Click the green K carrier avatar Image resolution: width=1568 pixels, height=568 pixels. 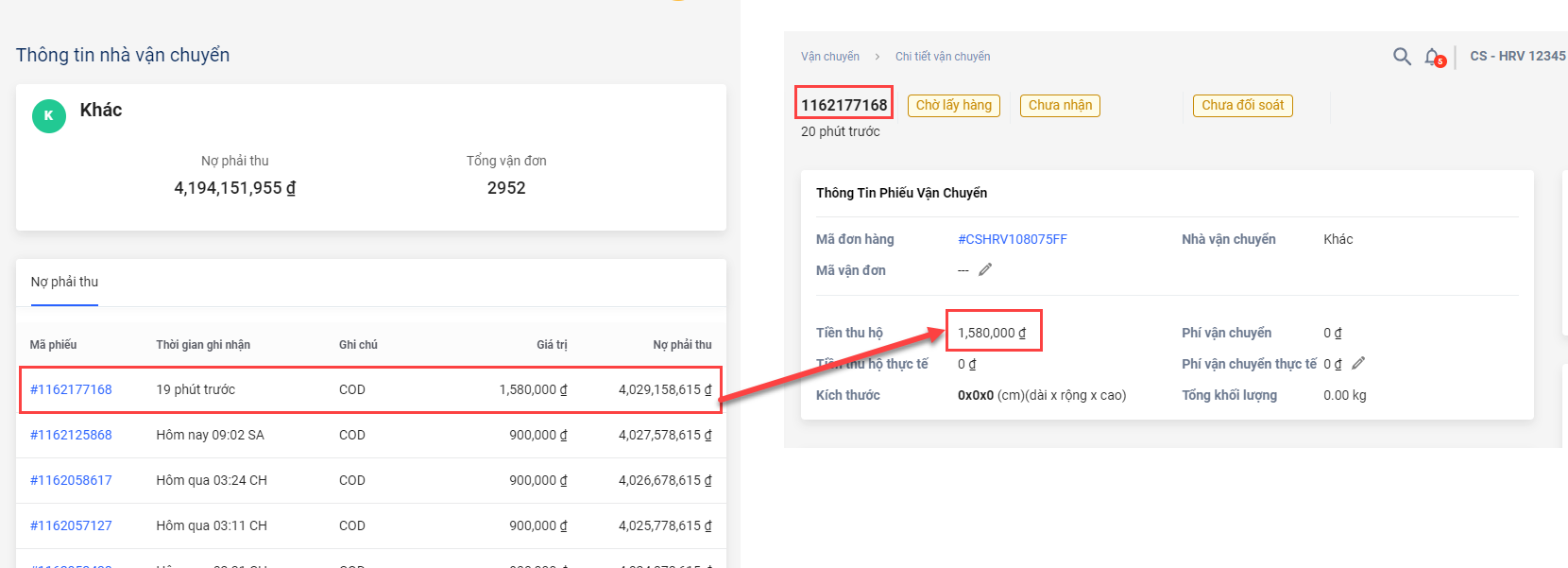[49, 115]
